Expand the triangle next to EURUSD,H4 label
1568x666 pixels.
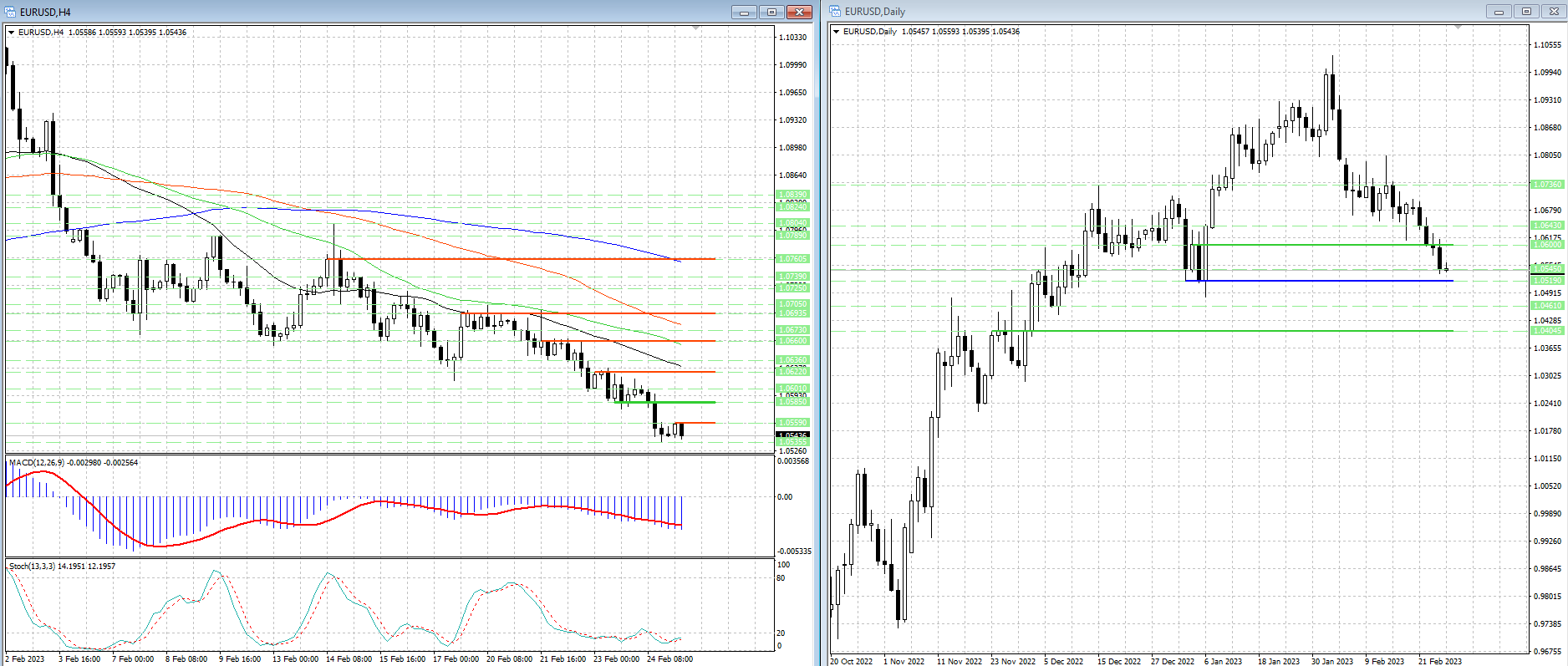(12, 33)
